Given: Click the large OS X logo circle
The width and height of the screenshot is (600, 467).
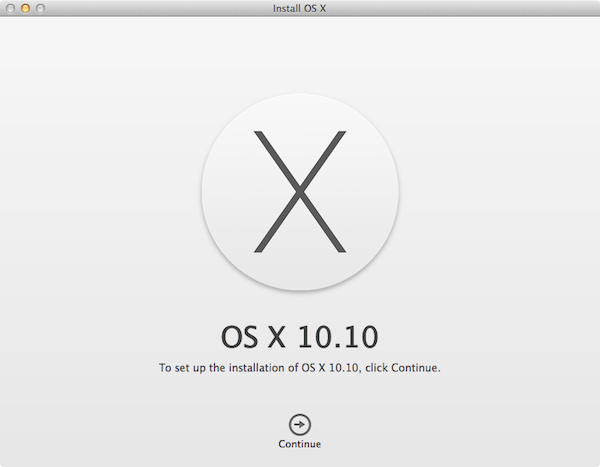Looking at the screenshot, I should click(300, 192).
